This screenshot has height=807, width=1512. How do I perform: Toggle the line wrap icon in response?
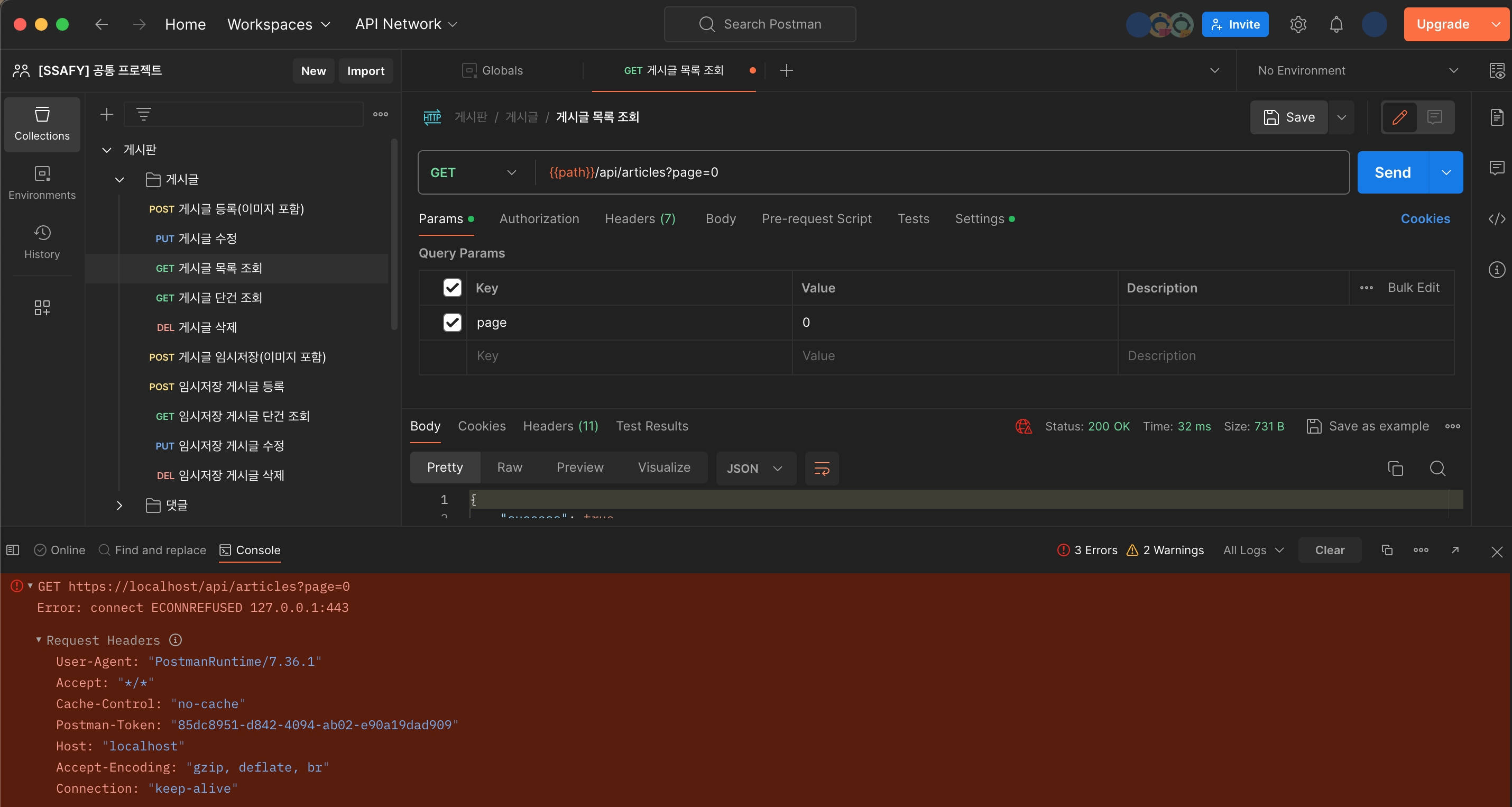click(x=821, y=468)
